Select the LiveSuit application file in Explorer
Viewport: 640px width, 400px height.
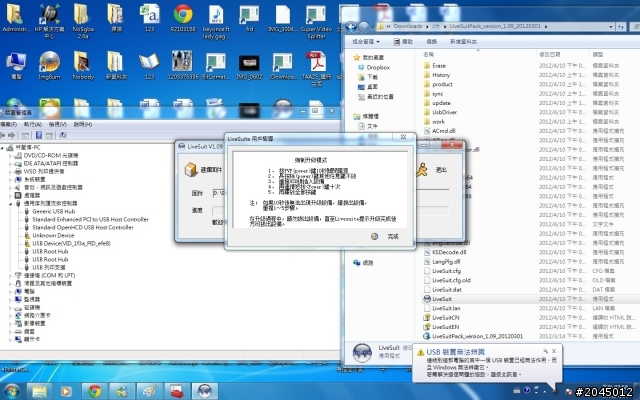coord(442,299)
